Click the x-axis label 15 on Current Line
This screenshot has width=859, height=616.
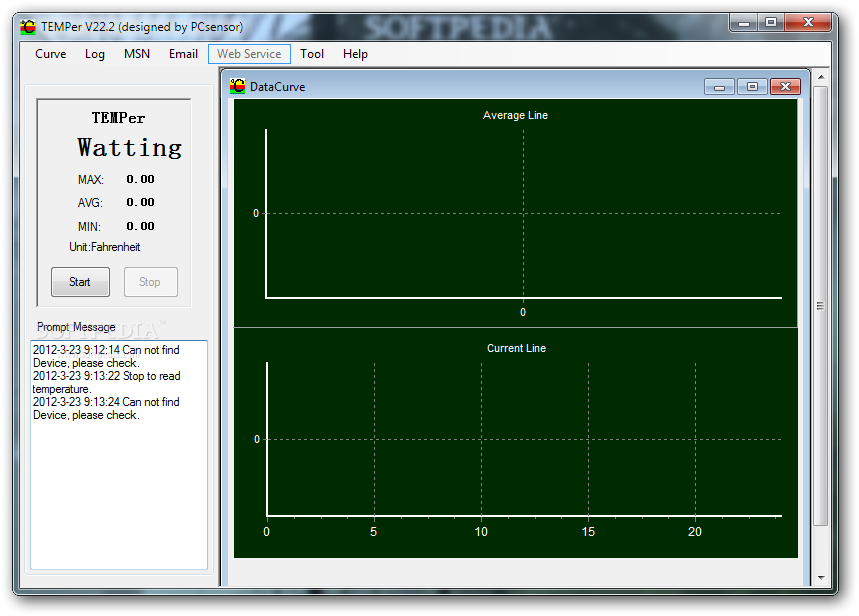click(588, 532)
